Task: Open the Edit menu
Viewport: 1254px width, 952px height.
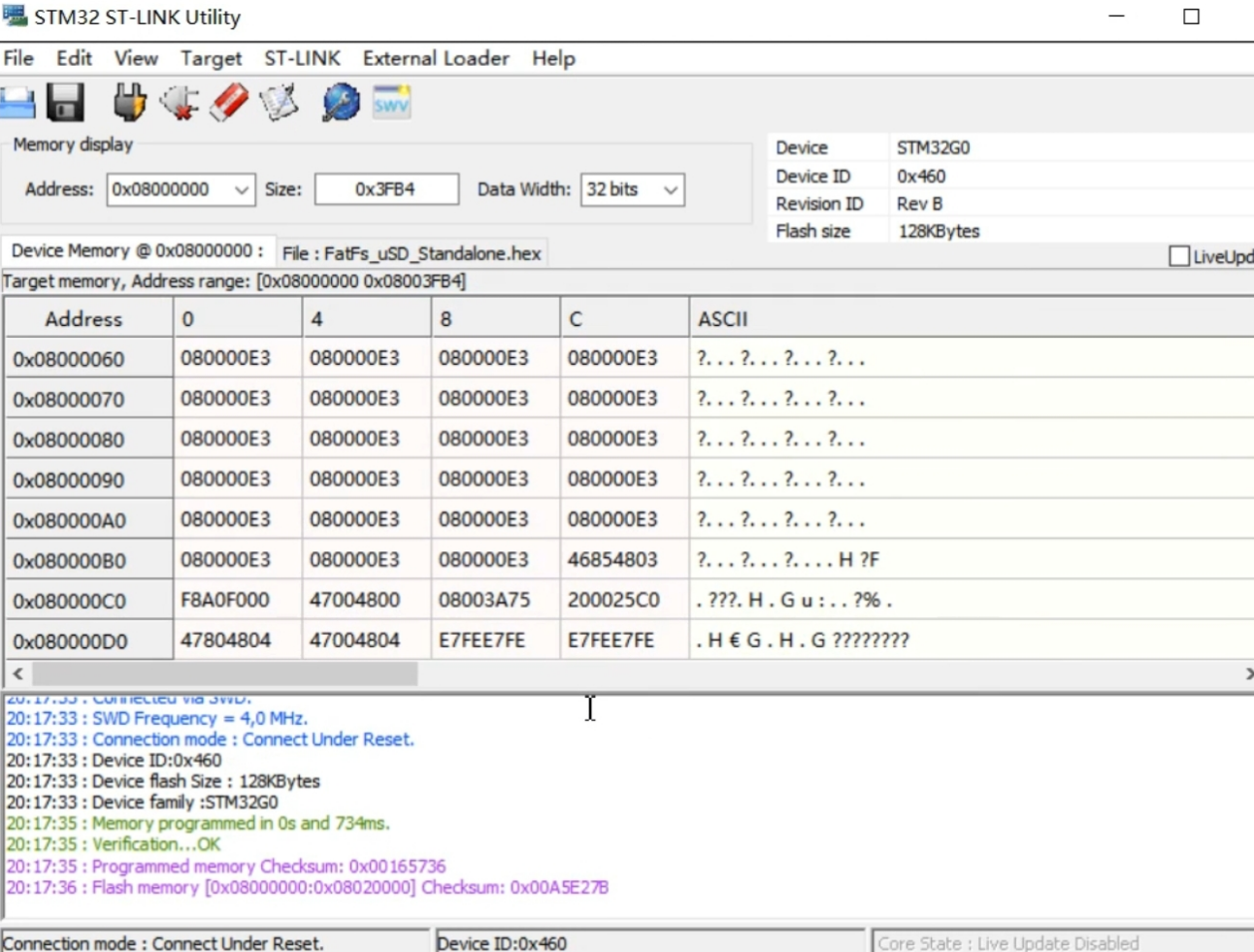Action: (74, 58)
